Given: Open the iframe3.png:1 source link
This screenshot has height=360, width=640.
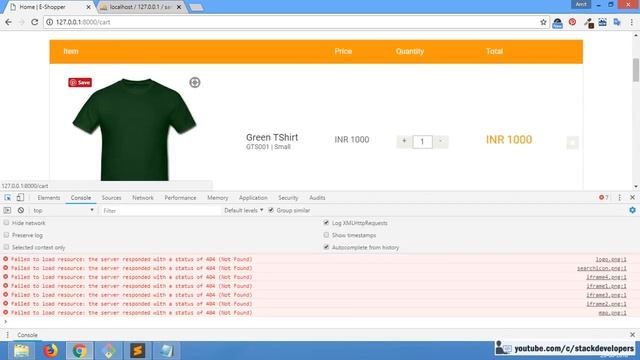Looking at the screenshot, I should pyautogui.click(x=606, y=295).
